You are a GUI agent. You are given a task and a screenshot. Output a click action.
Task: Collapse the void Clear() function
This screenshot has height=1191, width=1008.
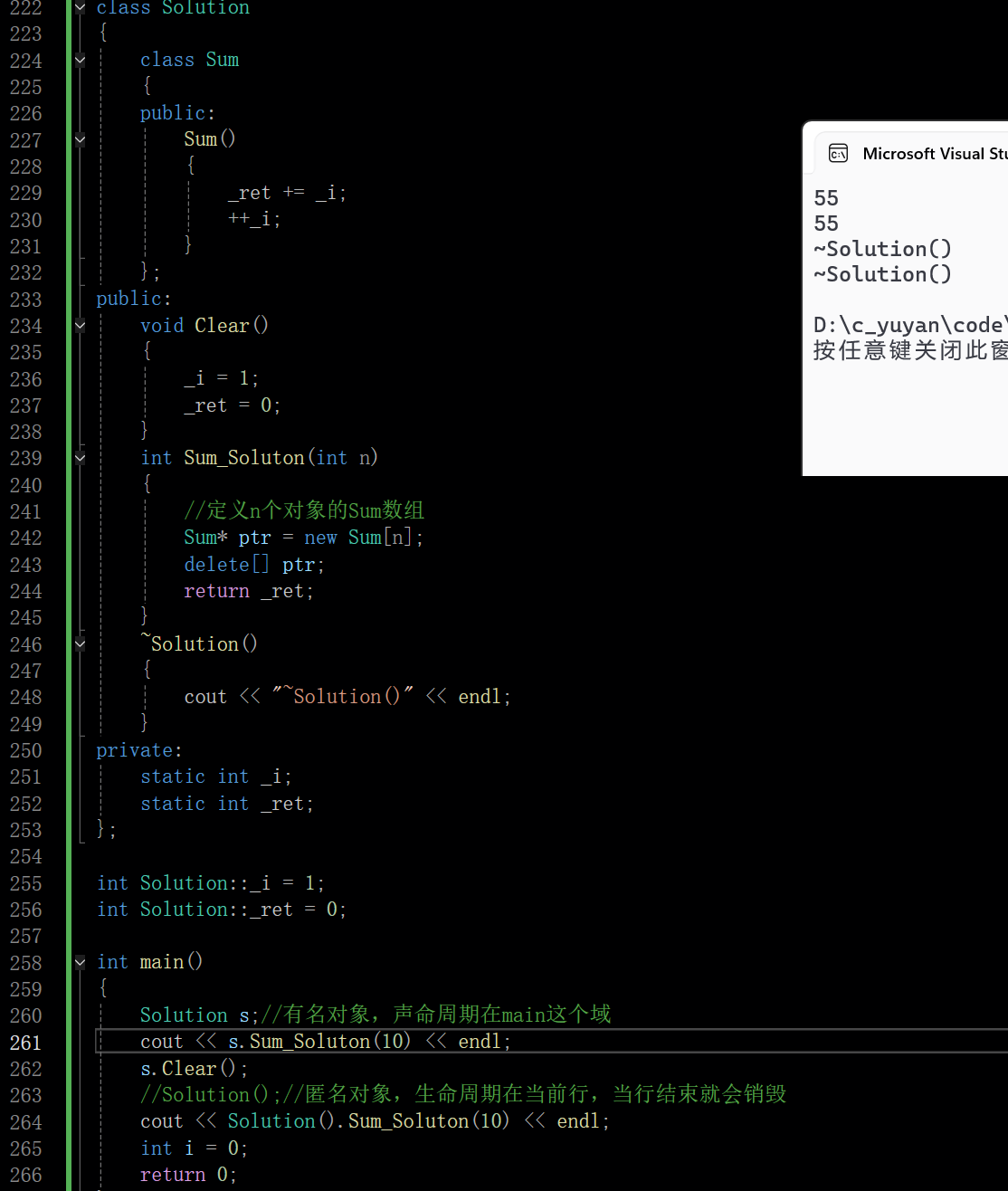[80, 326]
